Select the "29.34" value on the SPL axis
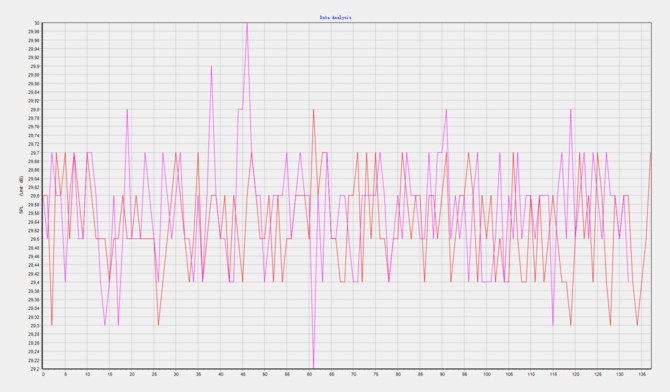This screenshot has width=670, height=392. pyautogui.click(x=34, y=308)
